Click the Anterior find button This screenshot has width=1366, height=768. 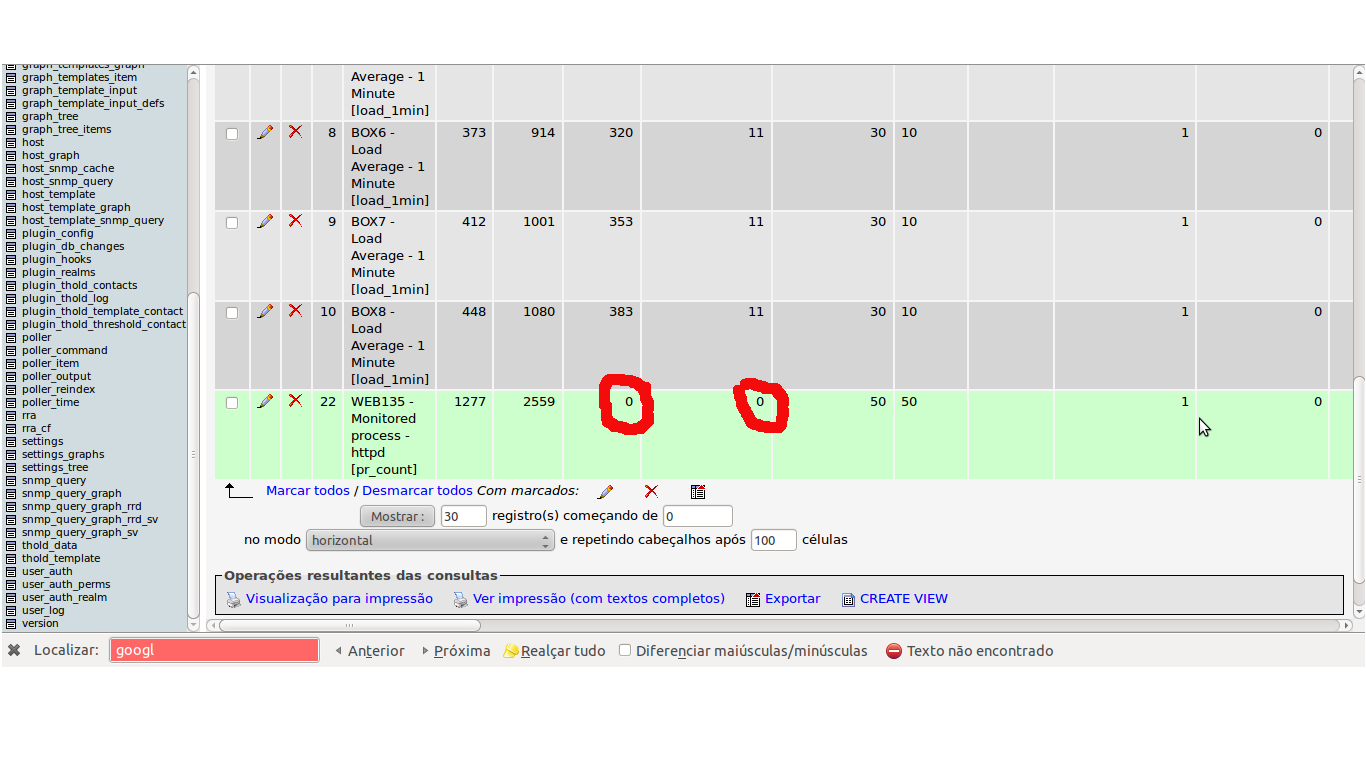click(369, 651)
